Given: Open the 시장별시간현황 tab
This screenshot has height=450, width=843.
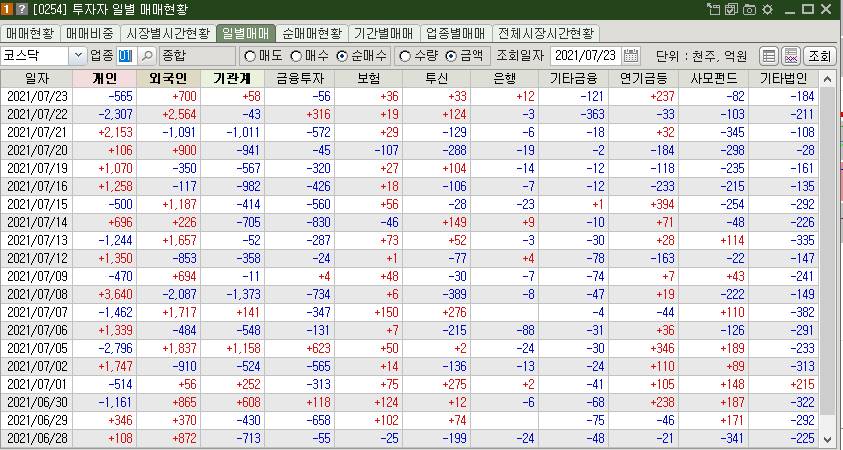Looking at the screenshot, I should click(168, 34).
